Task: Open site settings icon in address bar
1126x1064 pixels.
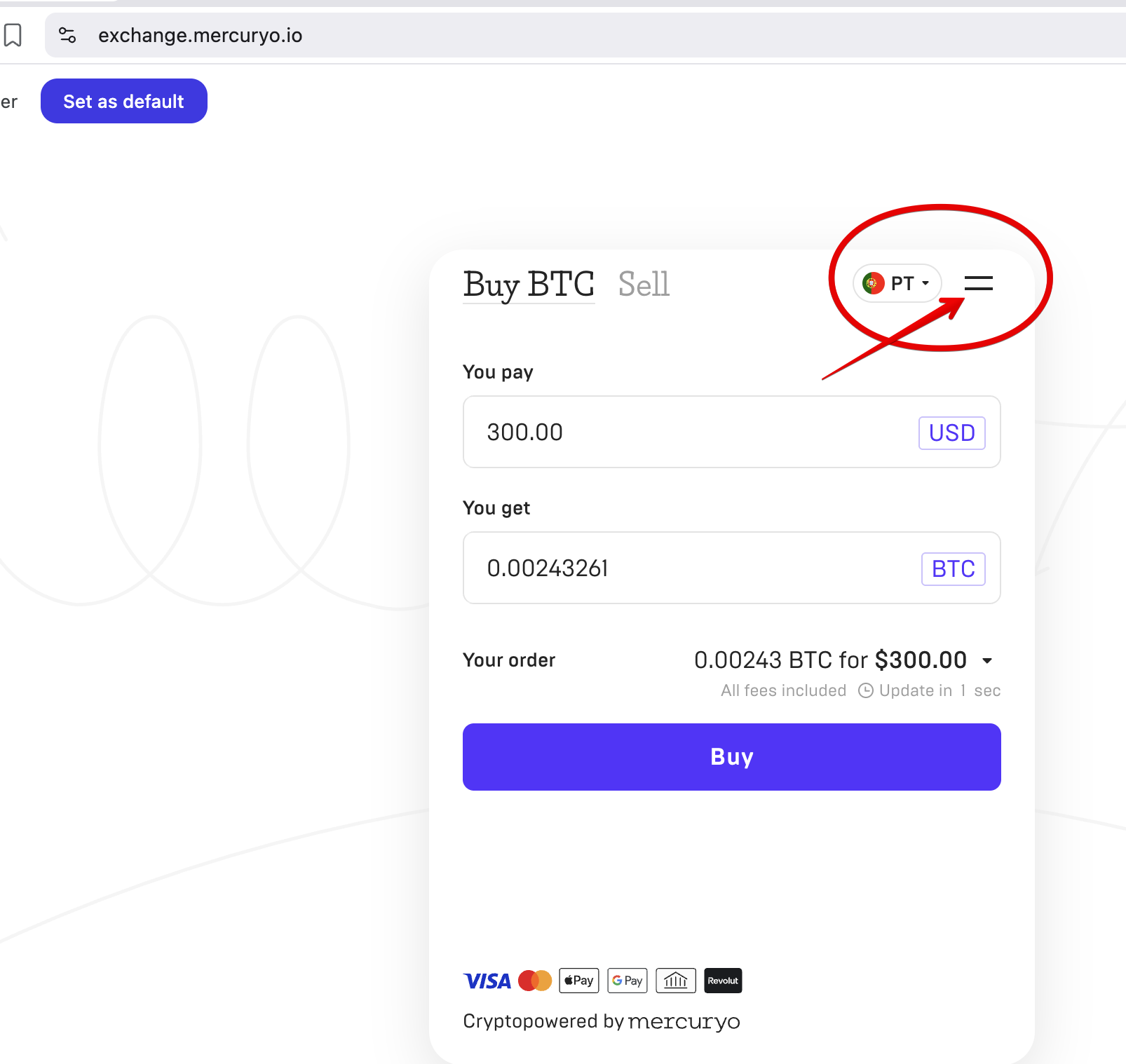Action: [67, 35]
